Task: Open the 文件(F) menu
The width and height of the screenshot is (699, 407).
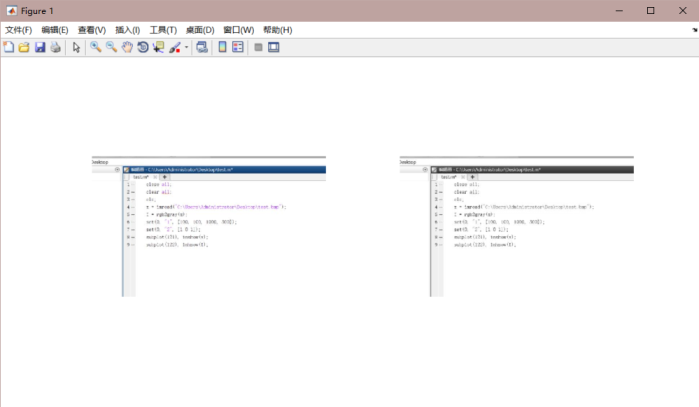Action: 18,30
